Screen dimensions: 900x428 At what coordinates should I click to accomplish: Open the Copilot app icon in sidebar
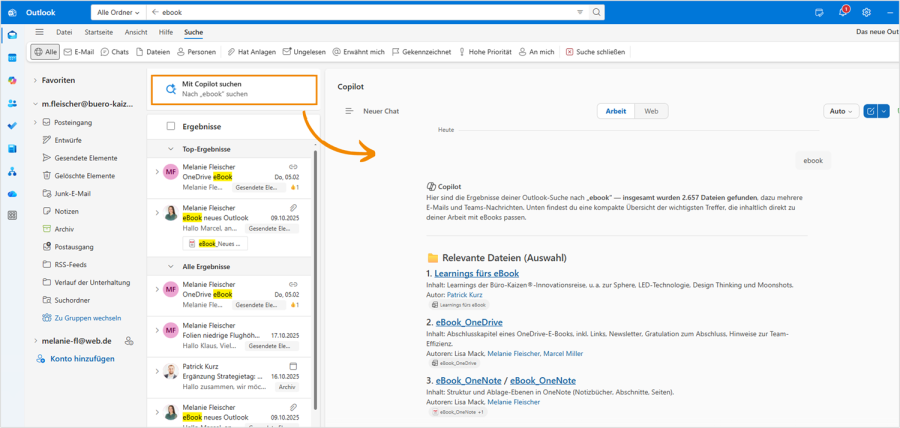12,80
